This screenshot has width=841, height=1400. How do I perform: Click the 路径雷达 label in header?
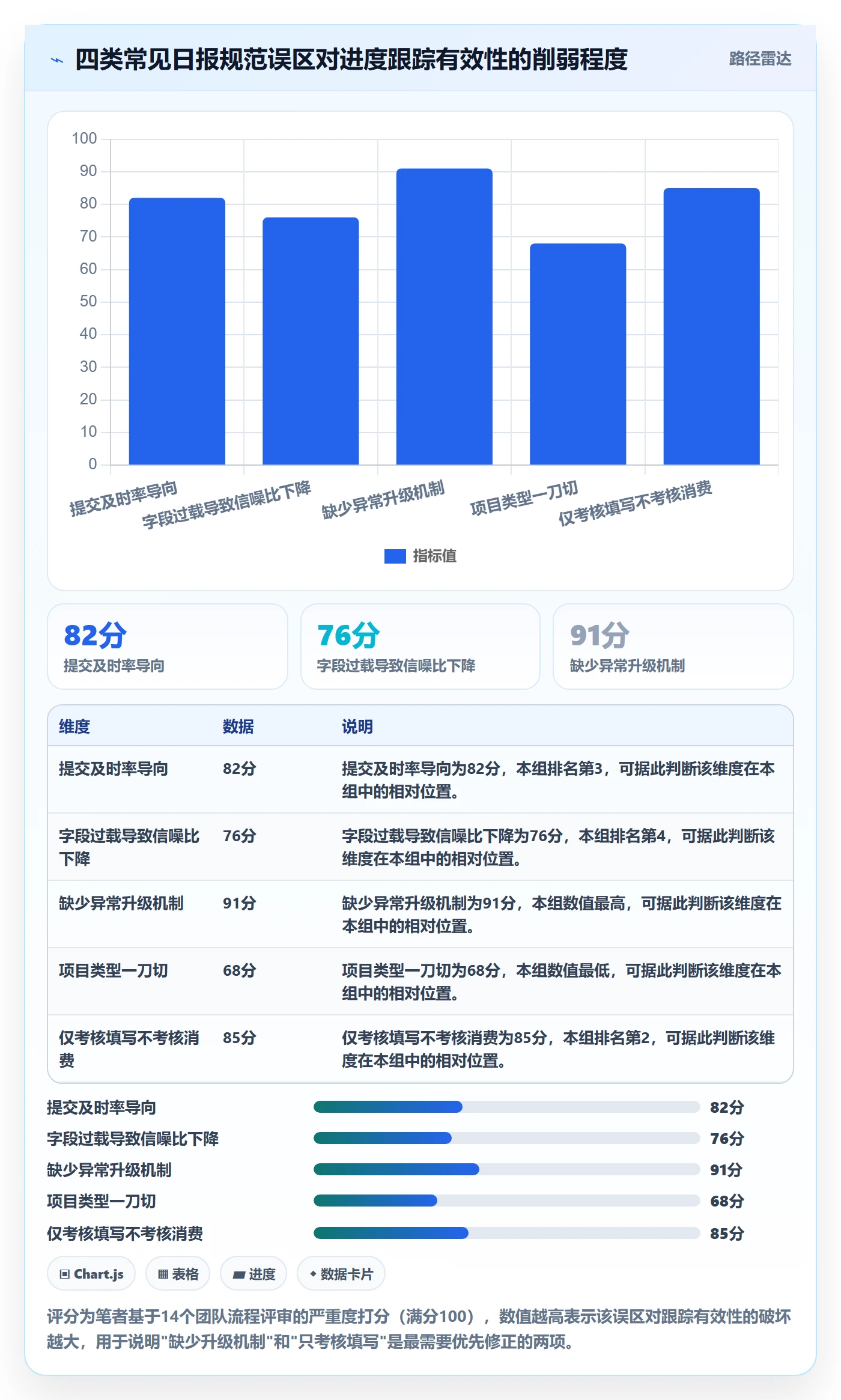tap(760, 59)
